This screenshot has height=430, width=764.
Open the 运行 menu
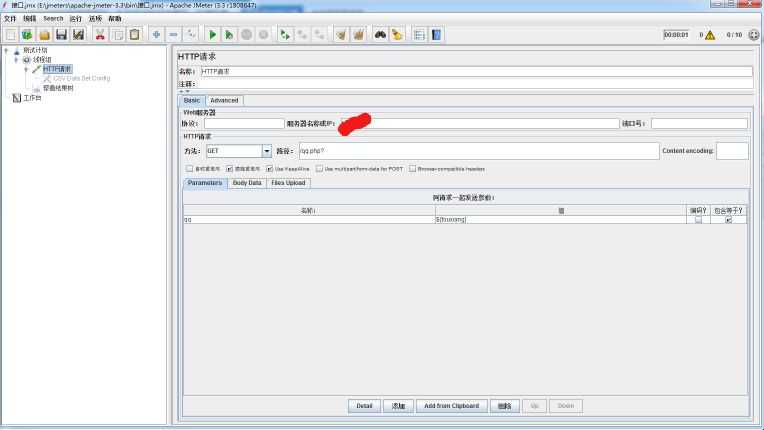[x=76, y=19]
